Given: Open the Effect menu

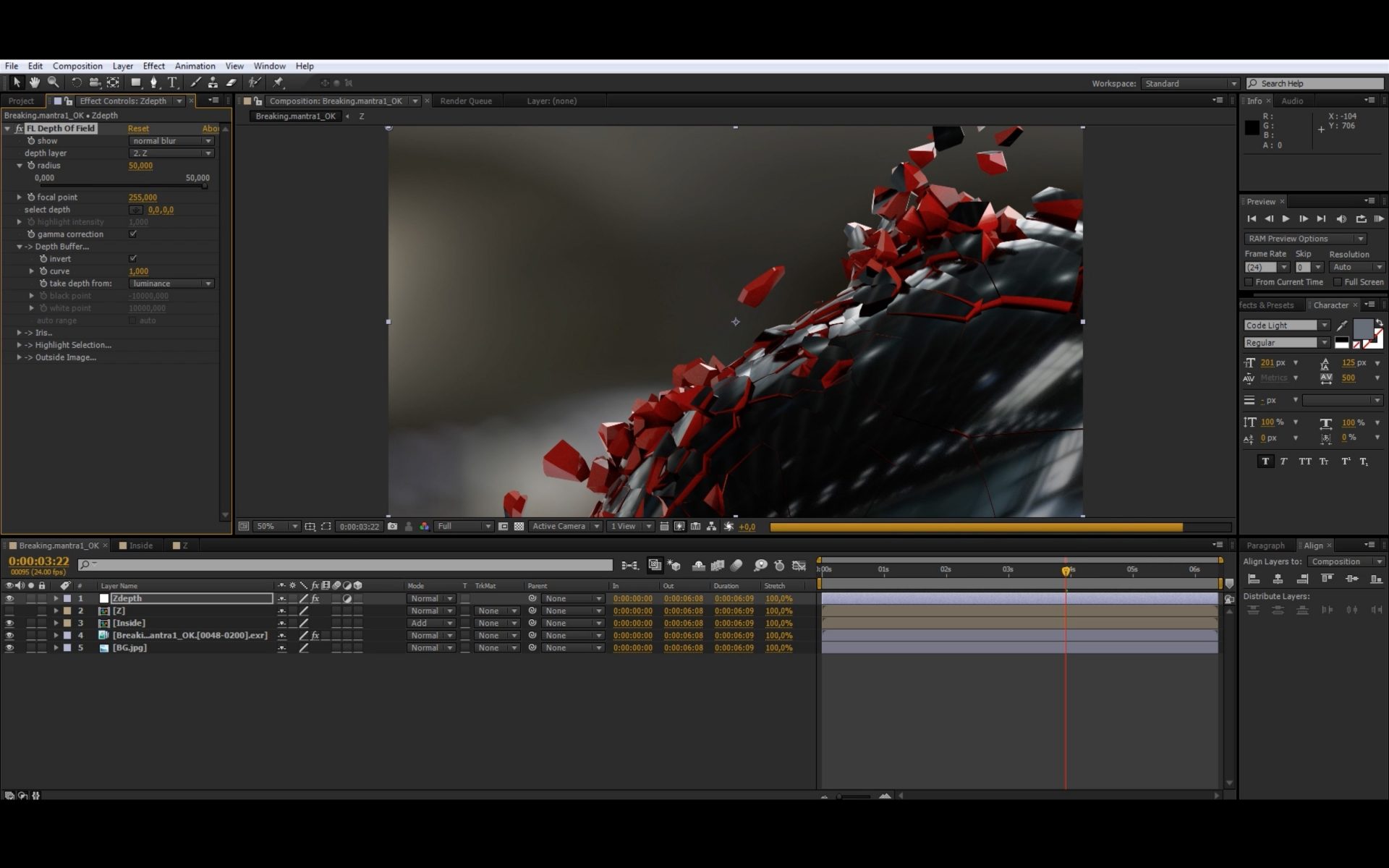Looking at the screenshot, I should 153,66.
